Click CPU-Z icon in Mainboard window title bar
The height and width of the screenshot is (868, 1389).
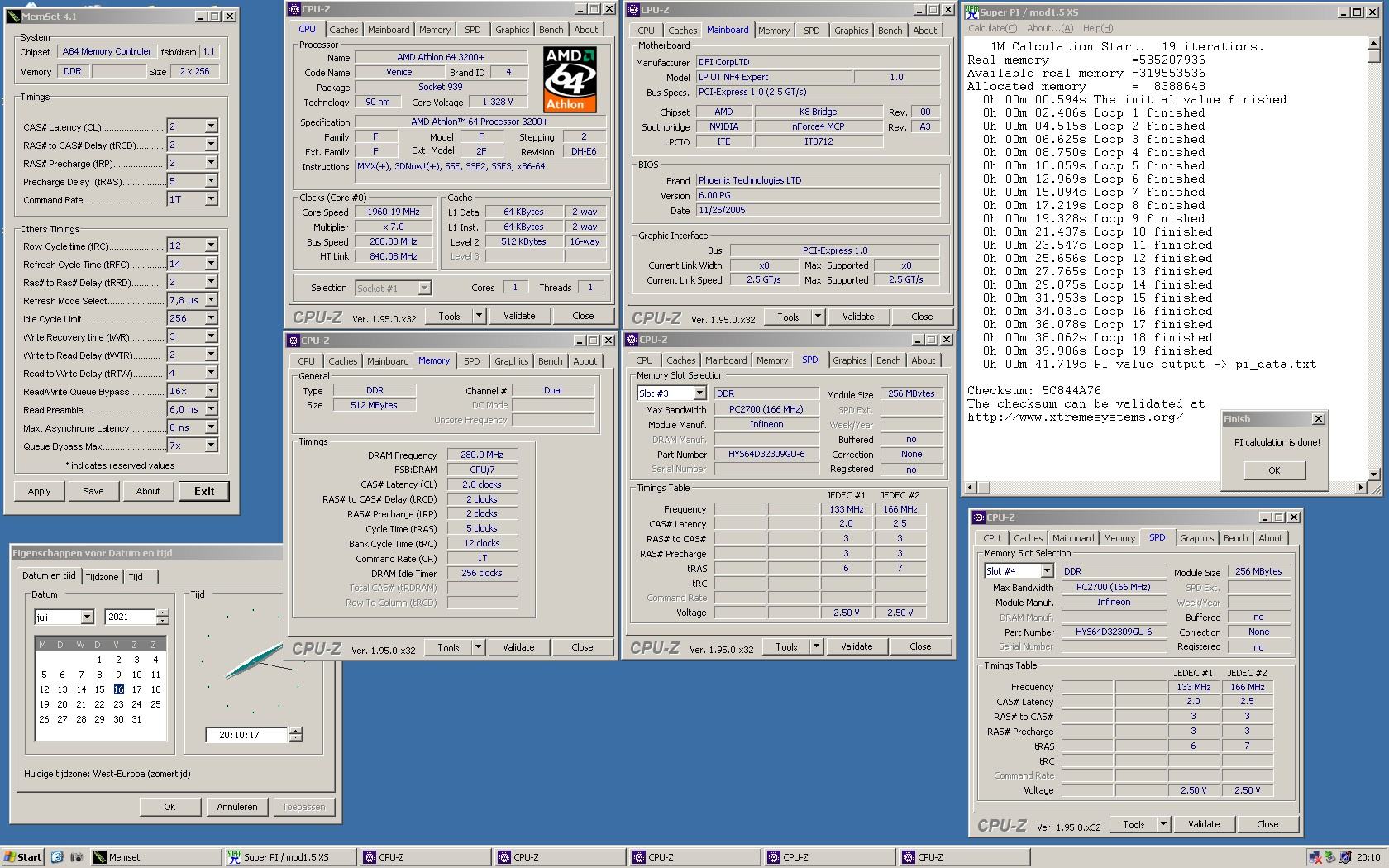coord(632,10)
